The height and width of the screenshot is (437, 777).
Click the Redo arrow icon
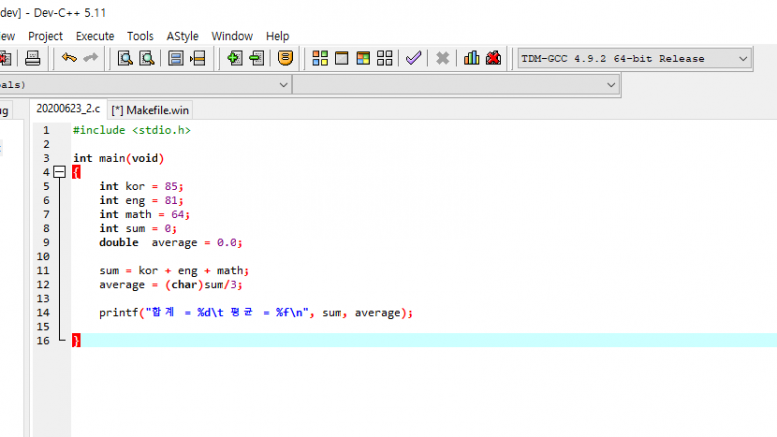pyautogui.click(x=91, y=58)
